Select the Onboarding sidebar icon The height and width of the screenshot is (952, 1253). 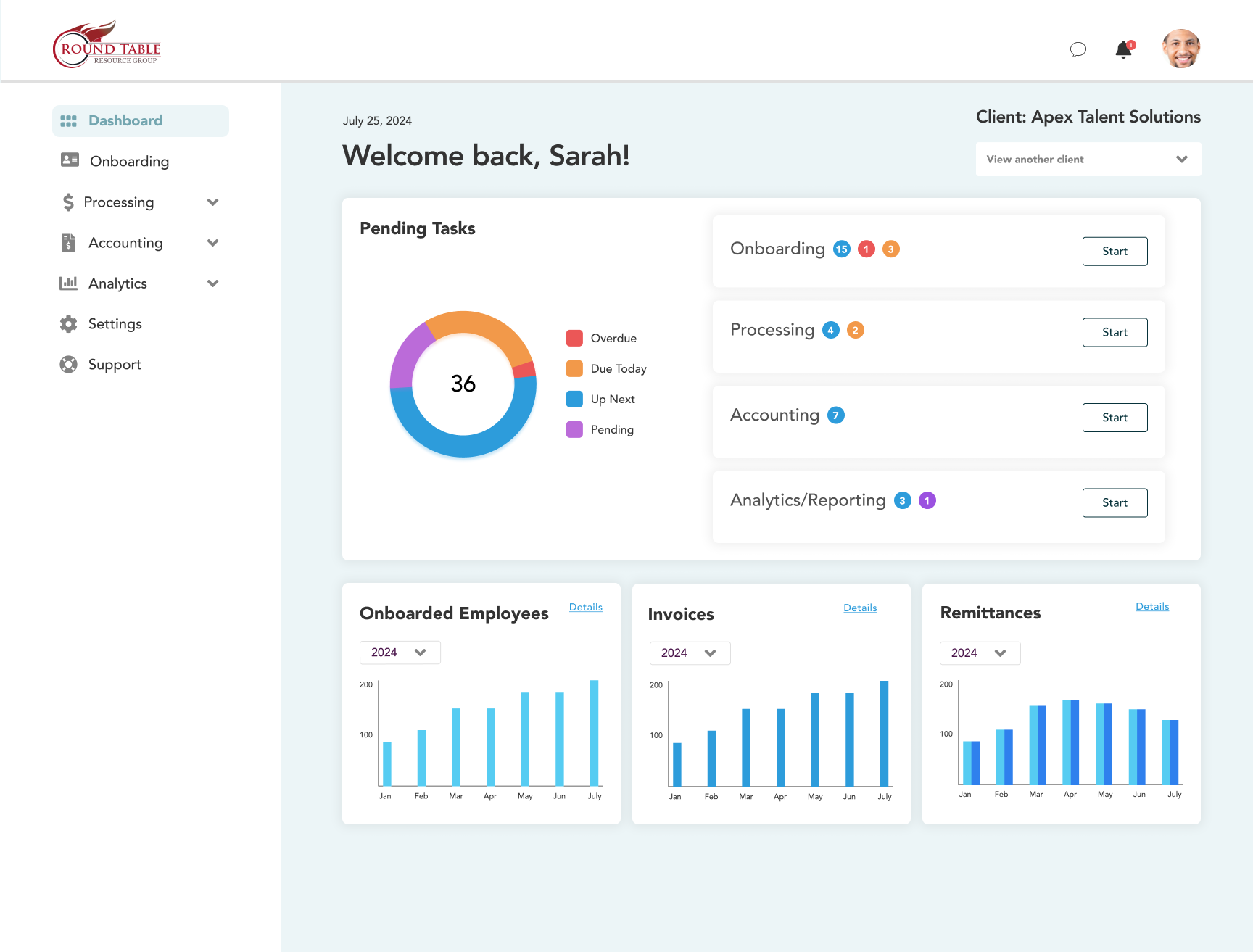(x=70, y=161)
